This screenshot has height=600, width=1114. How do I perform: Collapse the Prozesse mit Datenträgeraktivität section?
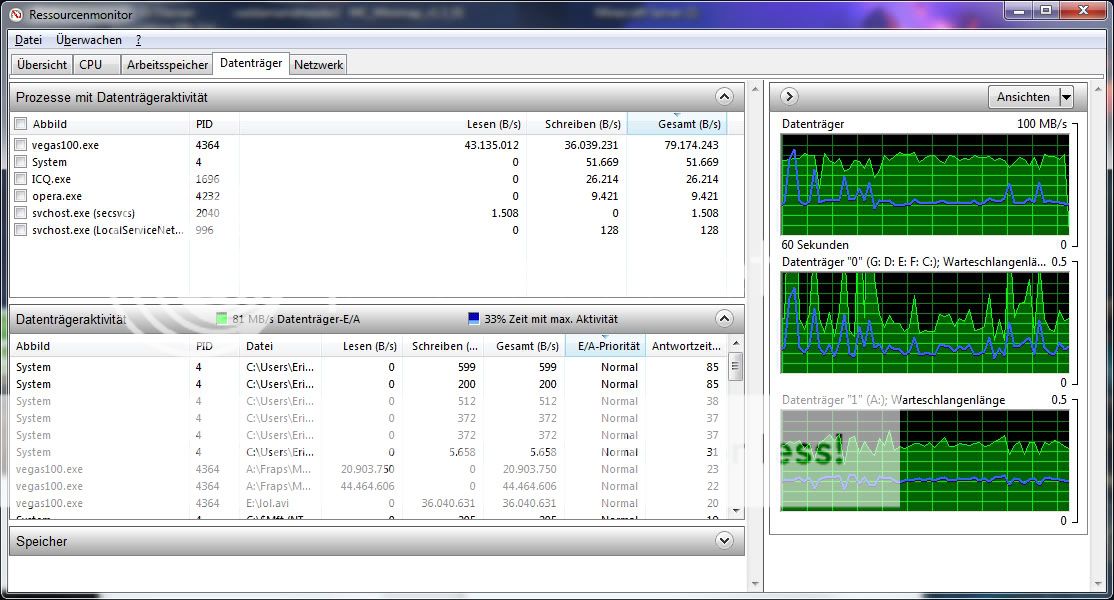(725, 97)
